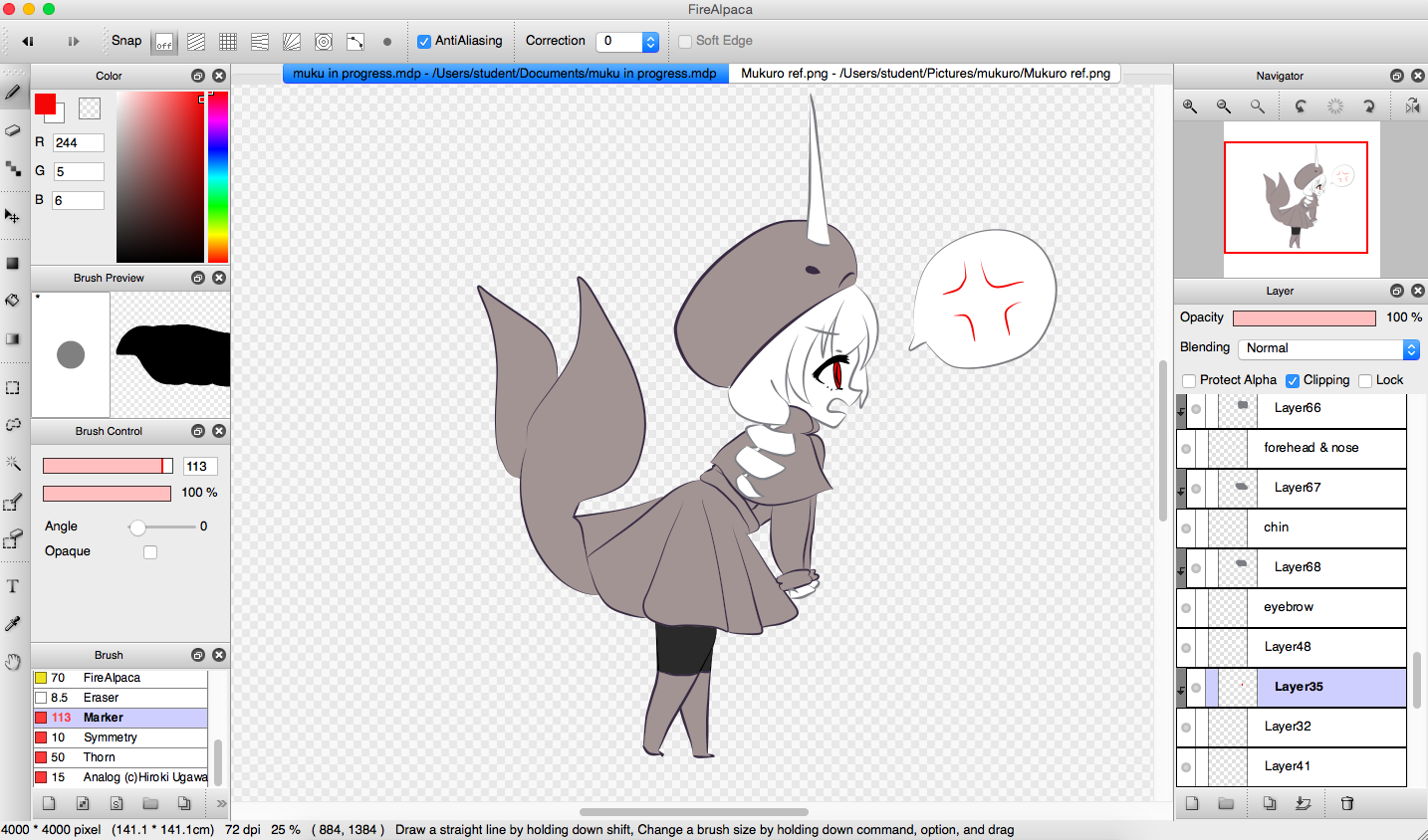The image size is (1428, 840).
Task: Select the Move tool
Action: pos(13,216)
